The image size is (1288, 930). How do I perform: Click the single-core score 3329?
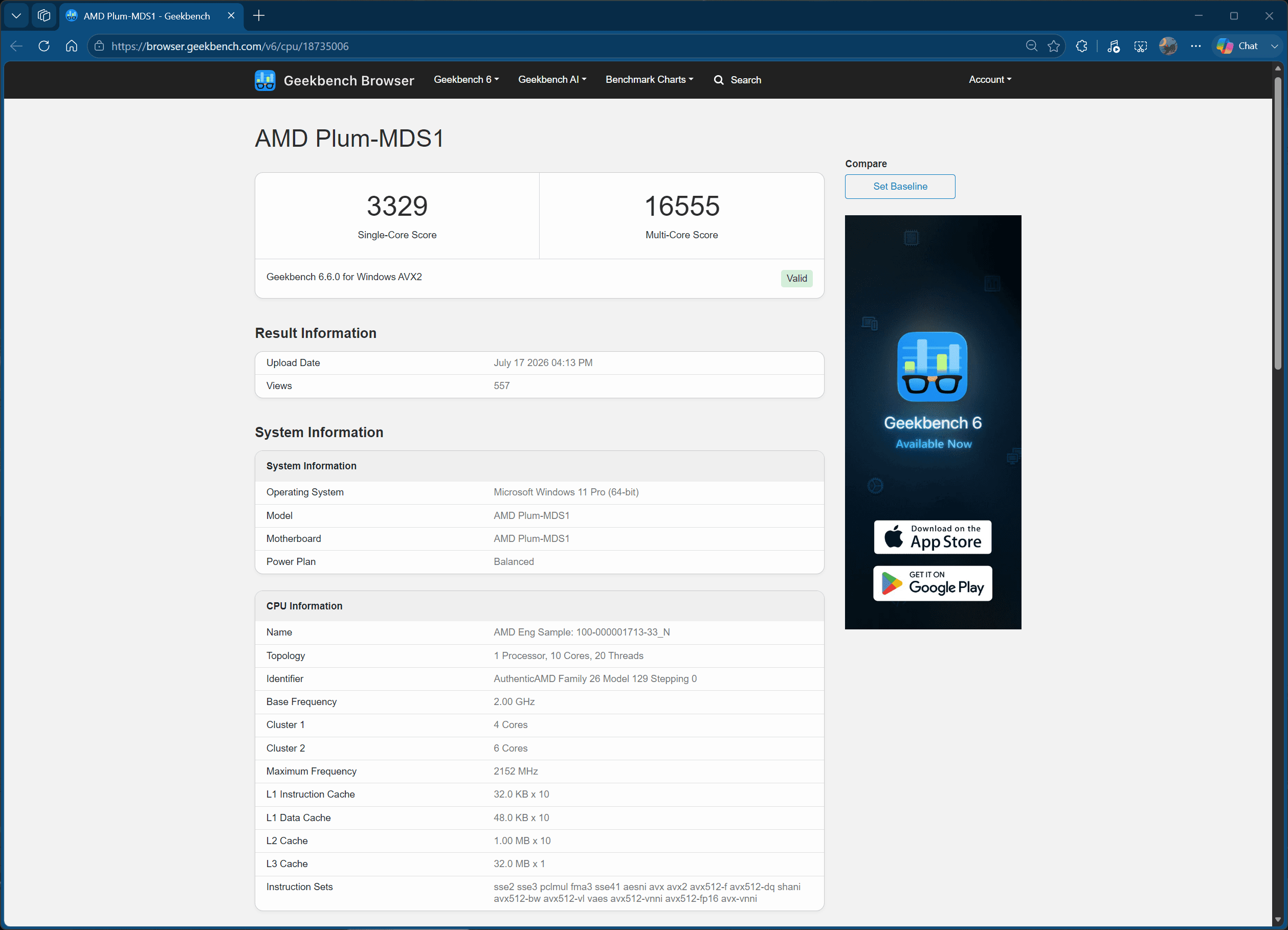click(x=397, y=206)
